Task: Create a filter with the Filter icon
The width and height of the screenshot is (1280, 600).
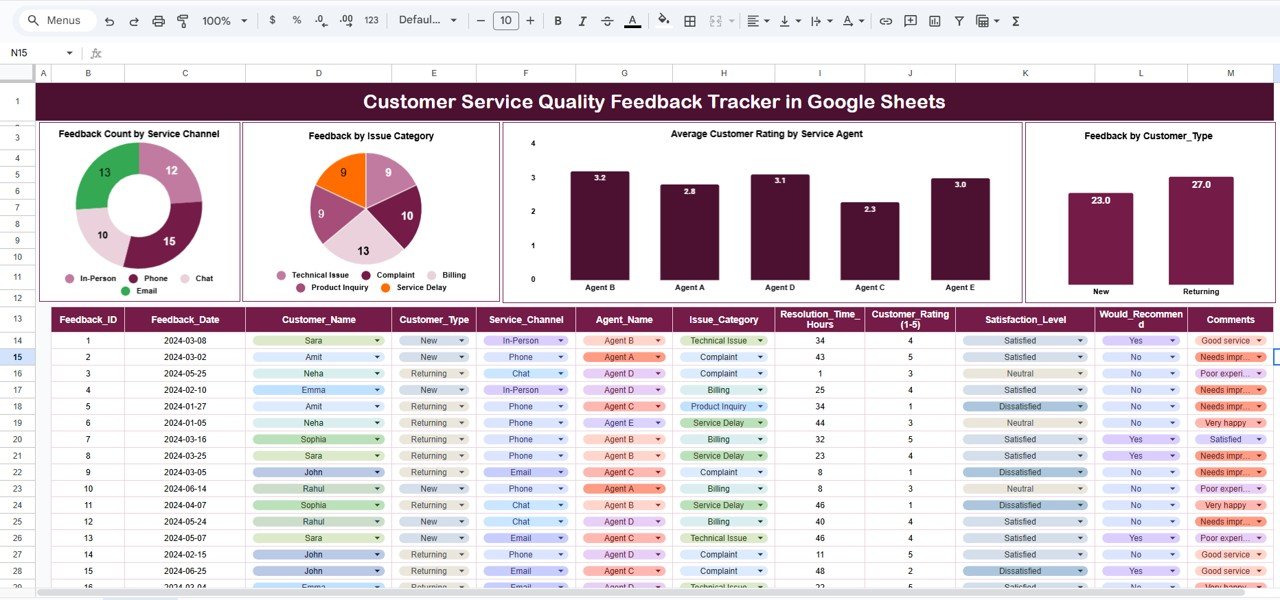Action: pos(959,20)
